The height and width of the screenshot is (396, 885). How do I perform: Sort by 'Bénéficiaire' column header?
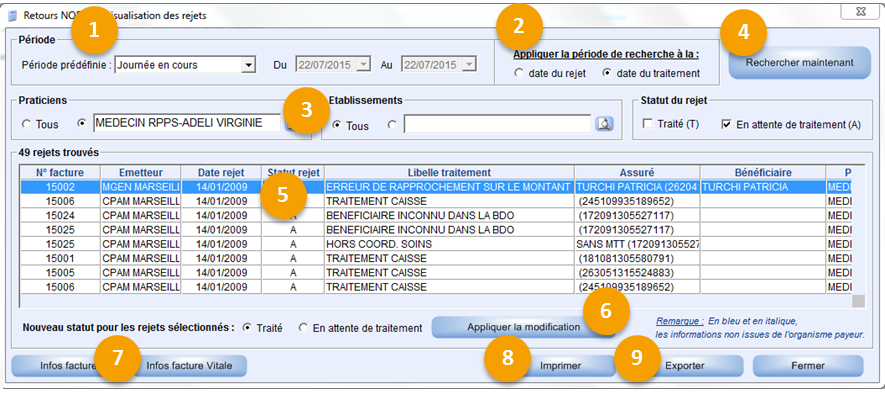coord(763,173)
